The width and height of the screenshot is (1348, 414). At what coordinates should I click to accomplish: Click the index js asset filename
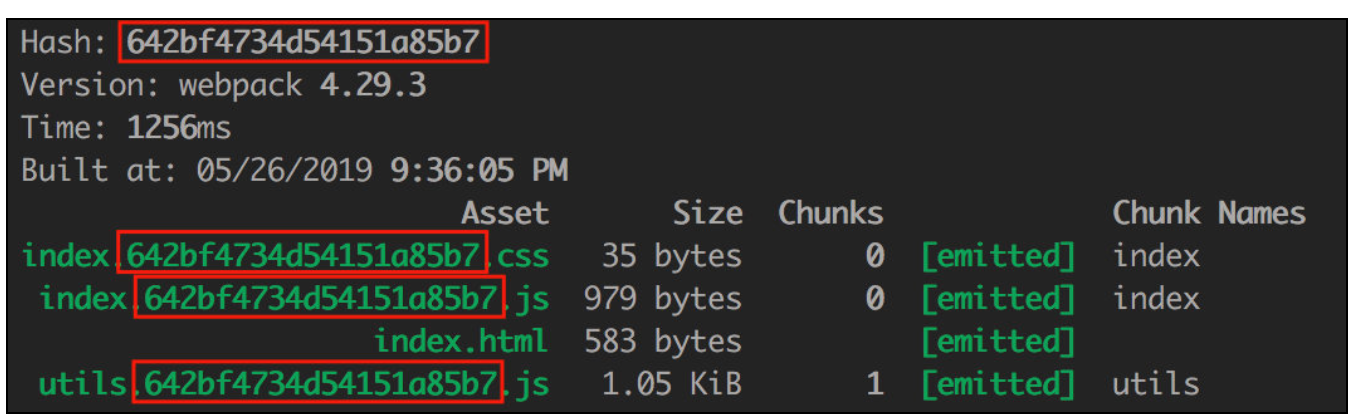(x=294, y=299)
